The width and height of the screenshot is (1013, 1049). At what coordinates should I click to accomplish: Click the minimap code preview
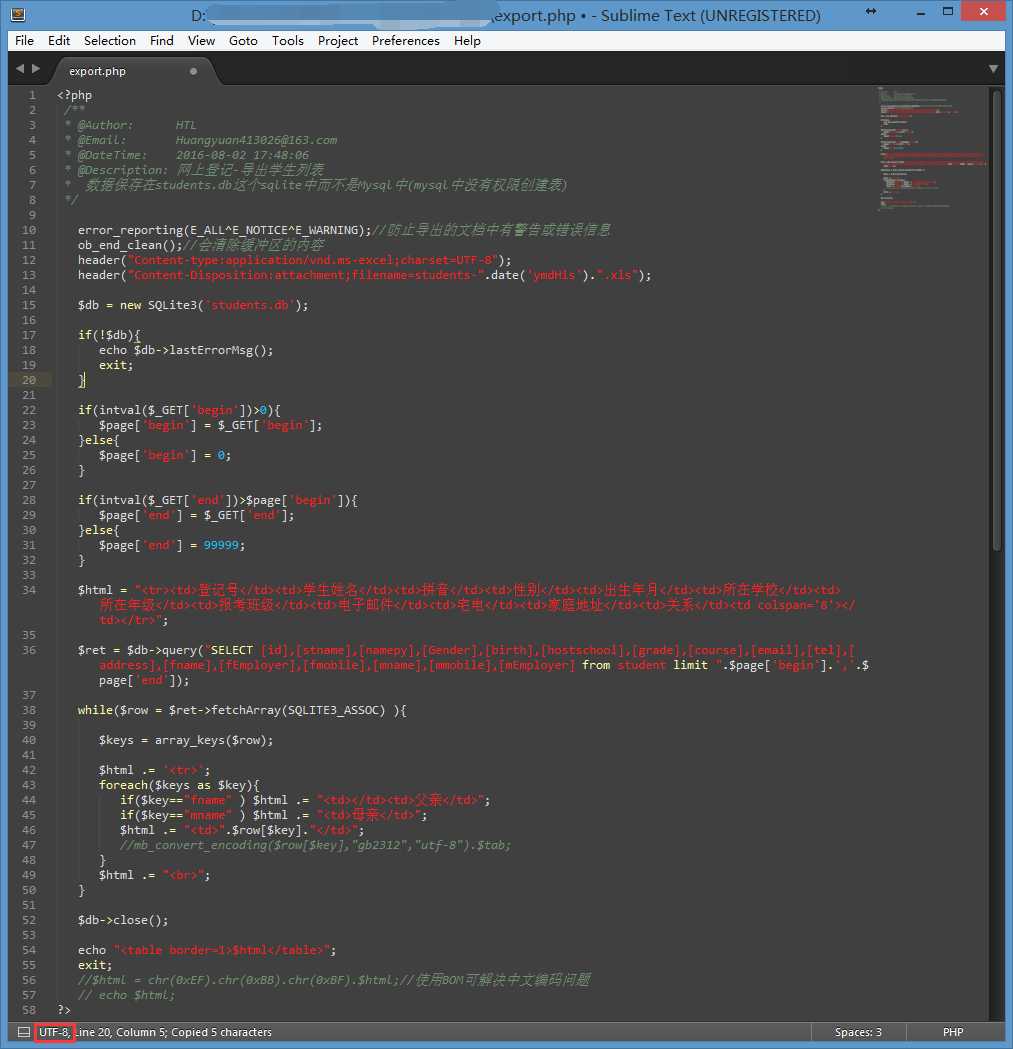931,149
